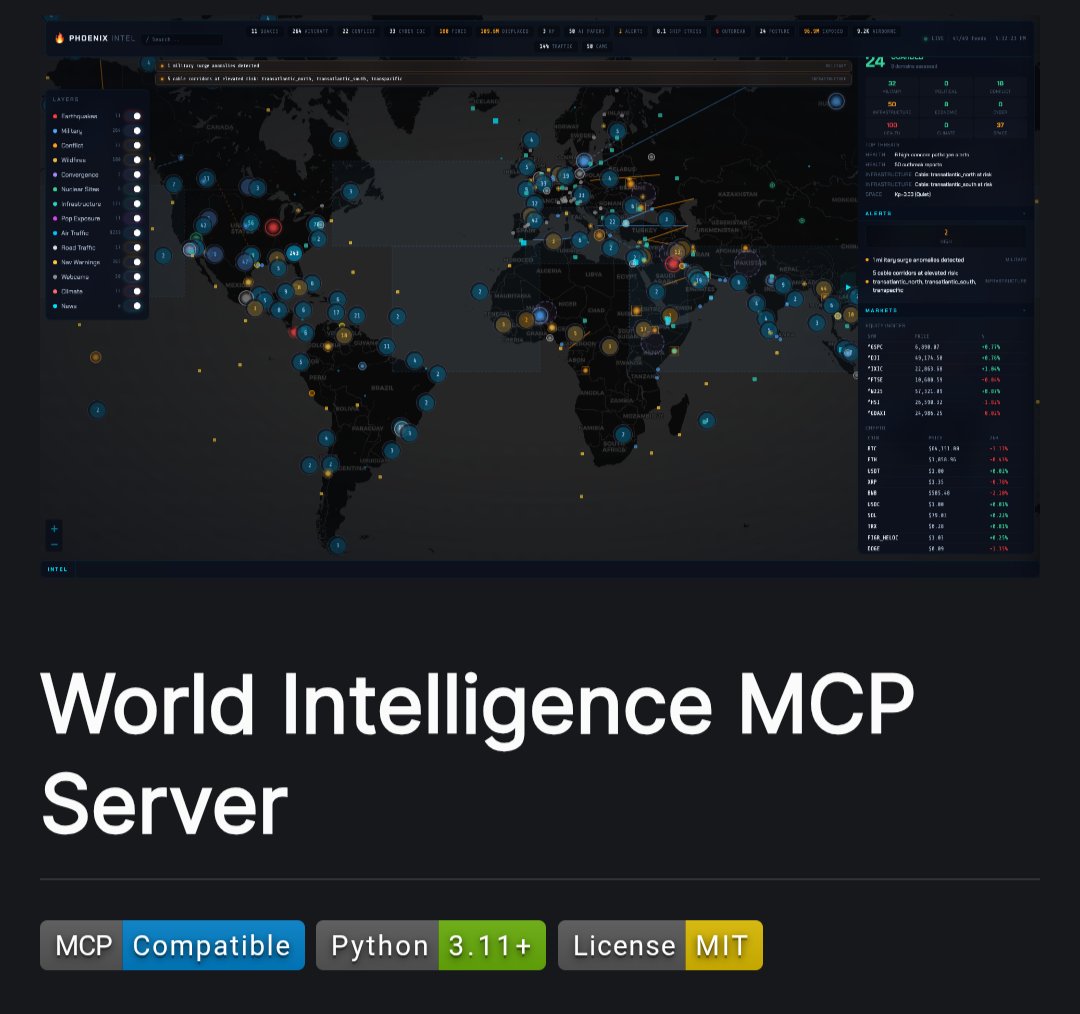
Task: Toggle the Infrastructure layer switch
Action: pyautogui.click(x=134, y=204)
